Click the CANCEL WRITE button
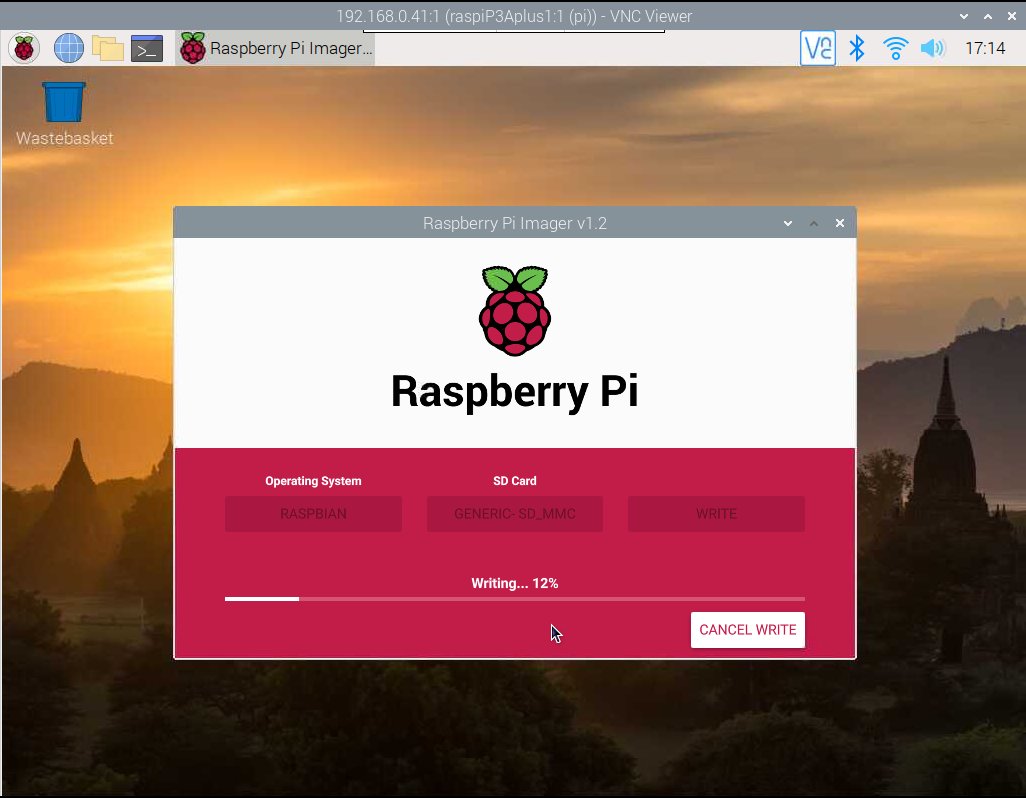 747,630
